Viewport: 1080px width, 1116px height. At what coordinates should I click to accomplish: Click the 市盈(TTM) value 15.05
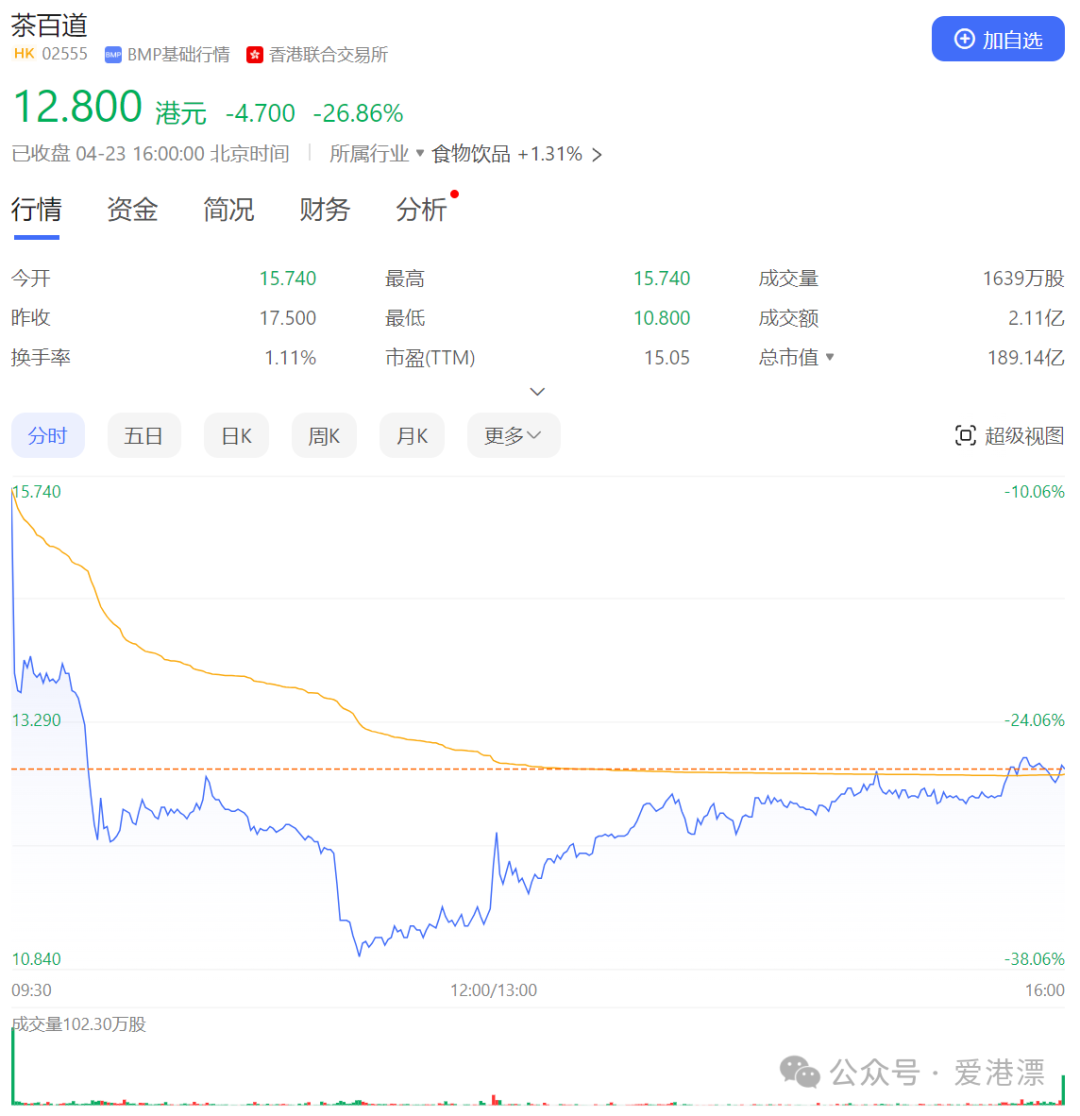[x=667, y=357]
